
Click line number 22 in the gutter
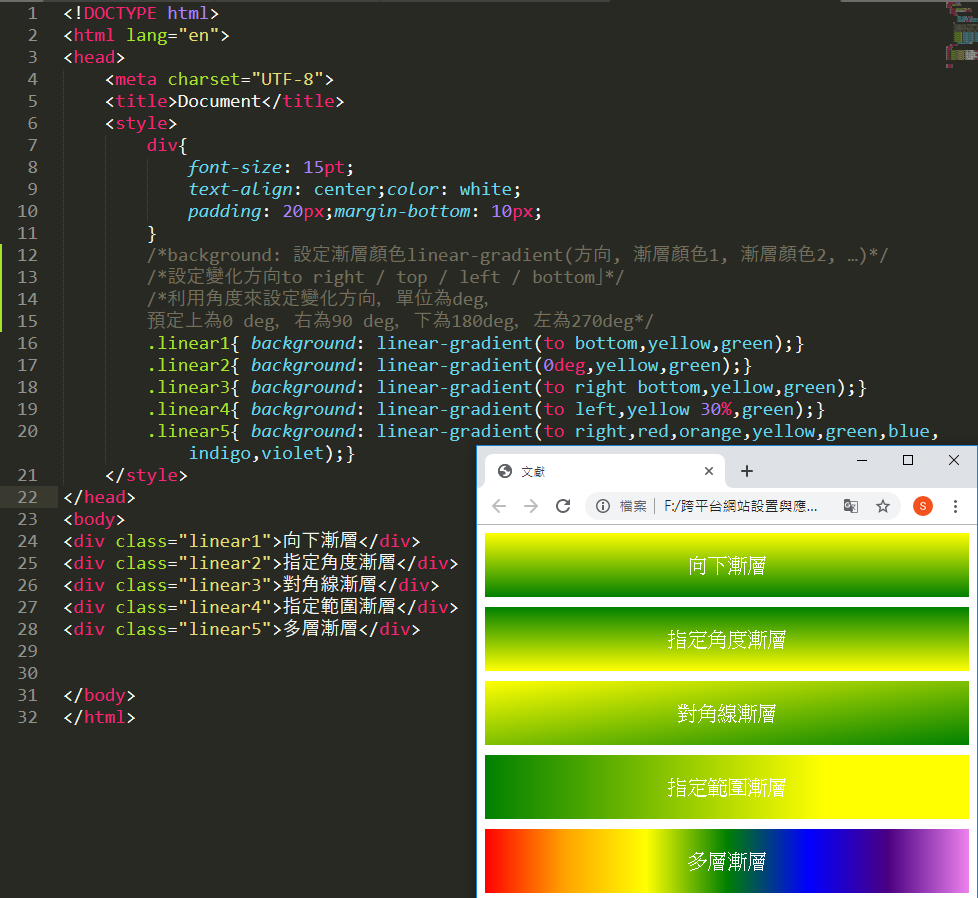point(28,497)
